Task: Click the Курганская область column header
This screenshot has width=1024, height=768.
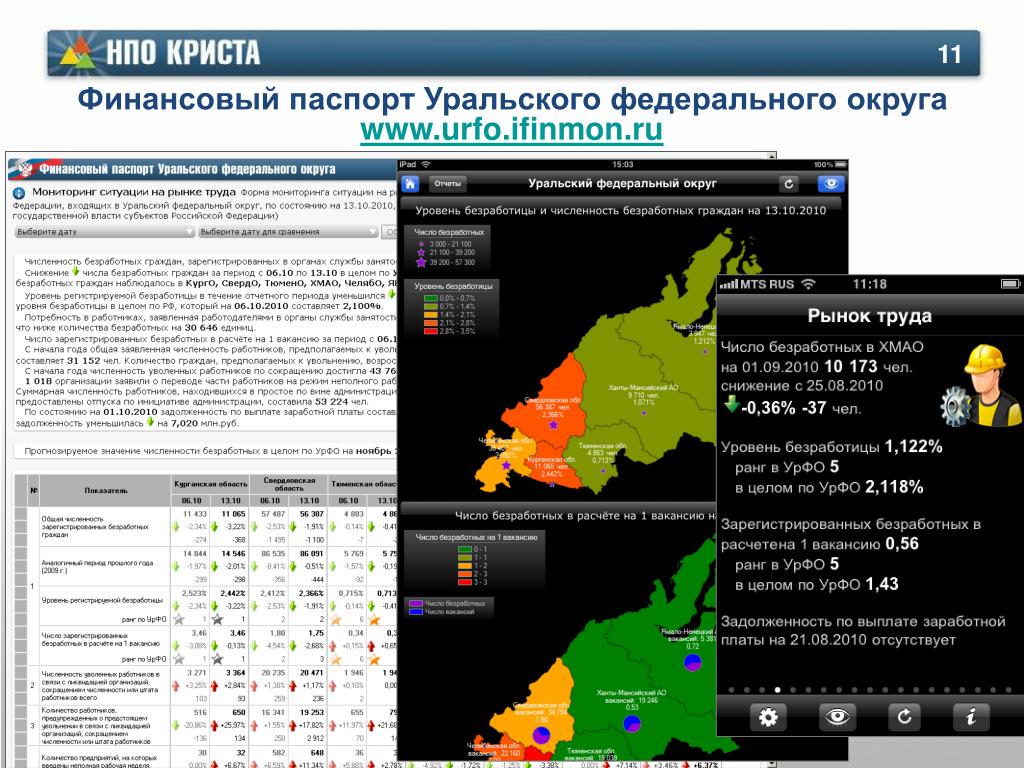Action: (x=210, y=485)
